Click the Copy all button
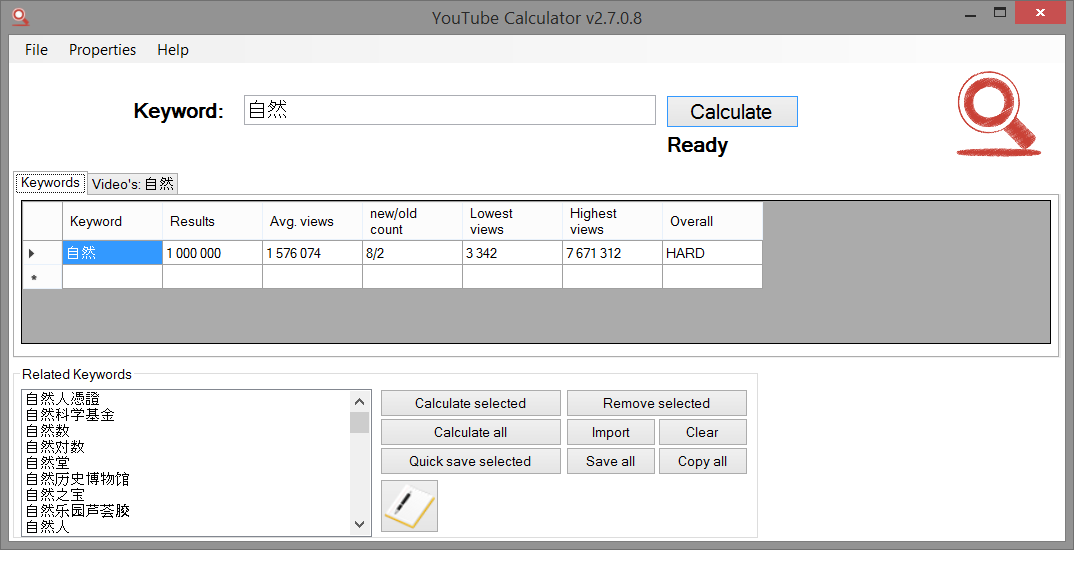1074x571 pixels. [702, 461]
